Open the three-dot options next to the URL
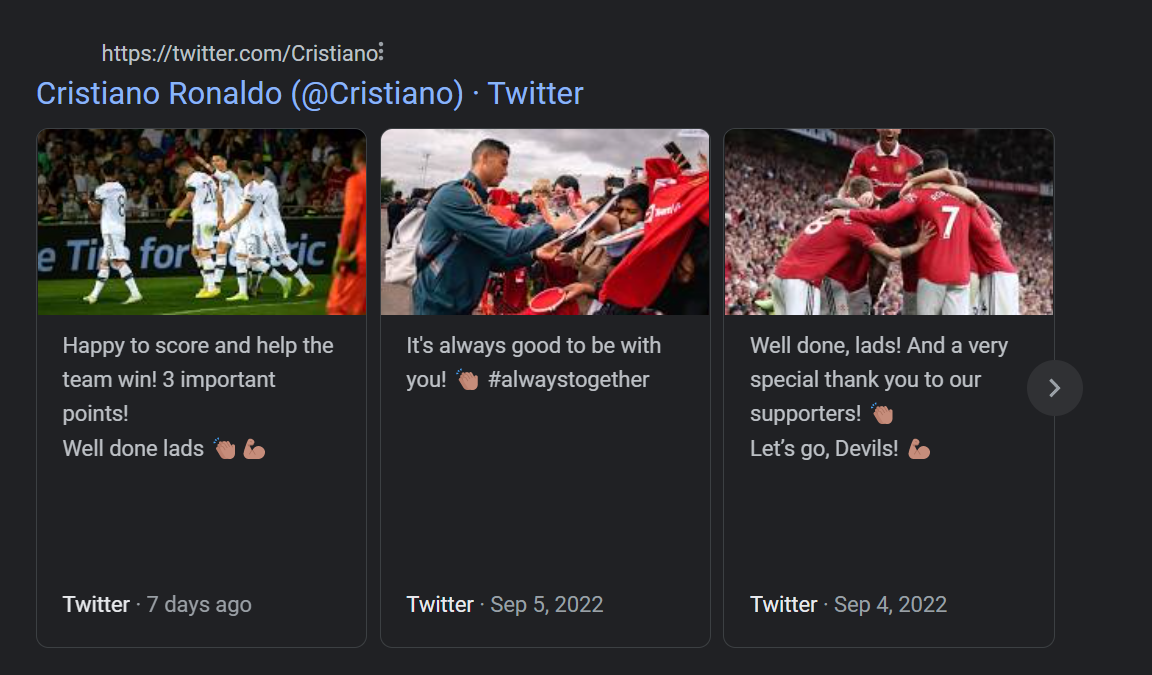This screenshot has width=1152, height=675. click(381, 52)
